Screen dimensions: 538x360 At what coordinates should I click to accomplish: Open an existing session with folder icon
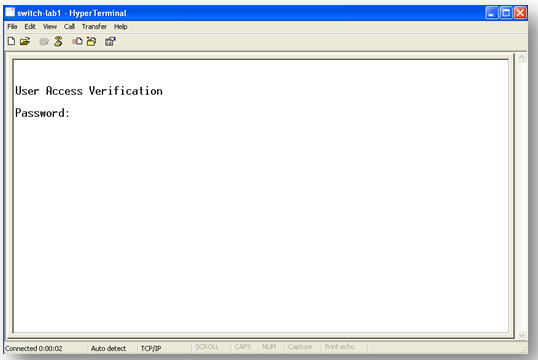(x=25, y=42)
